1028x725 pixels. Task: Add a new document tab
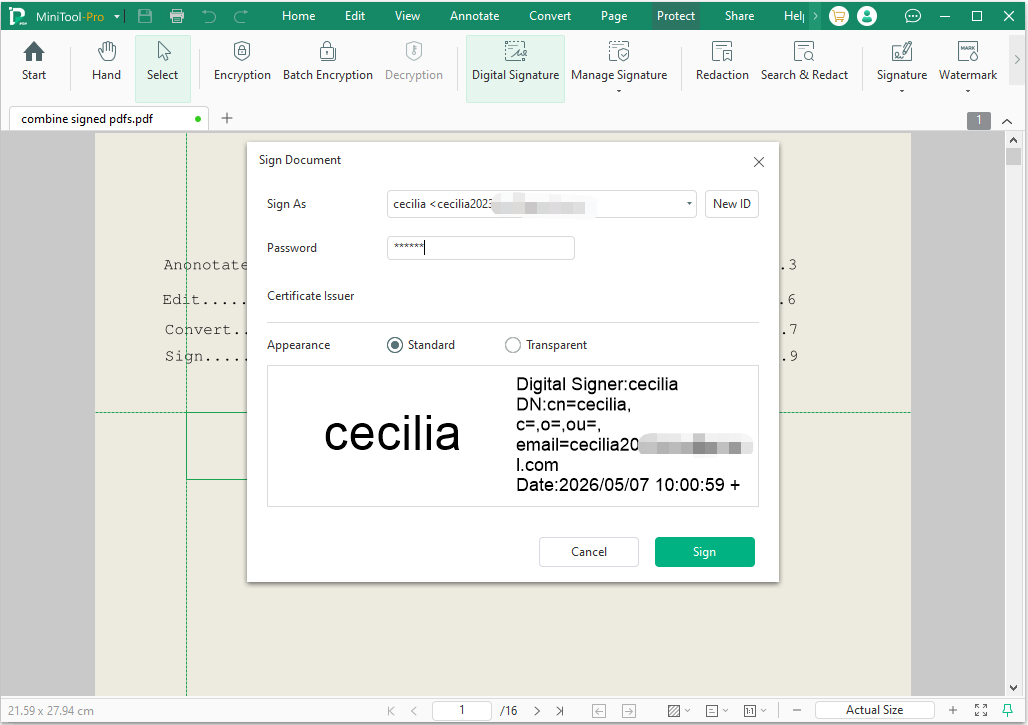tap(227, 118)
